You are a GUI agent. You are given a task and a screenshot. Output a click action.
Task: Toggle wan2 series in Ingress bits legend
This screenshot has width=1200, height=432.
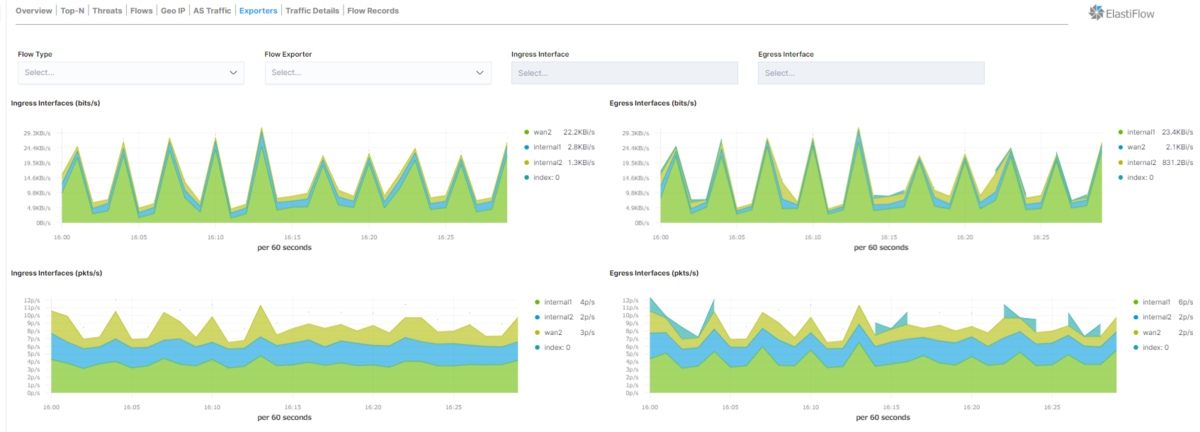pyautogui.click(x=542, y=132)
